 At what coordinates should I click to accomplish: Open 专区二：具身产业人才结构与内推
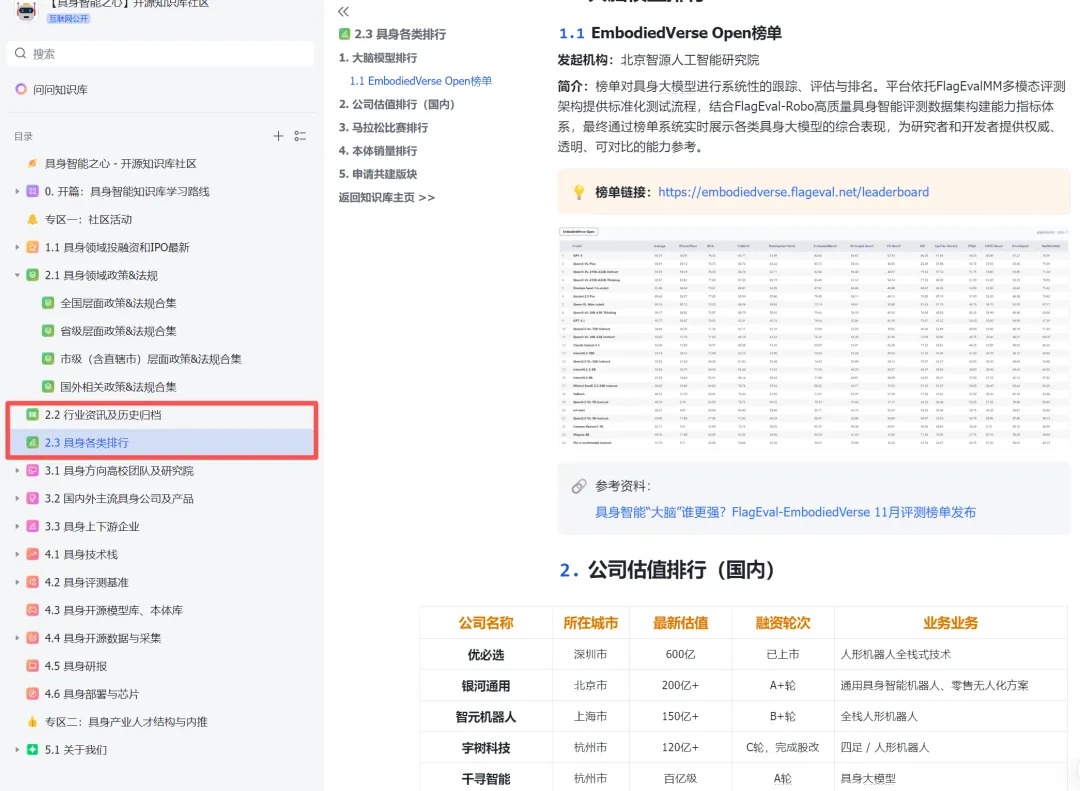126,722
